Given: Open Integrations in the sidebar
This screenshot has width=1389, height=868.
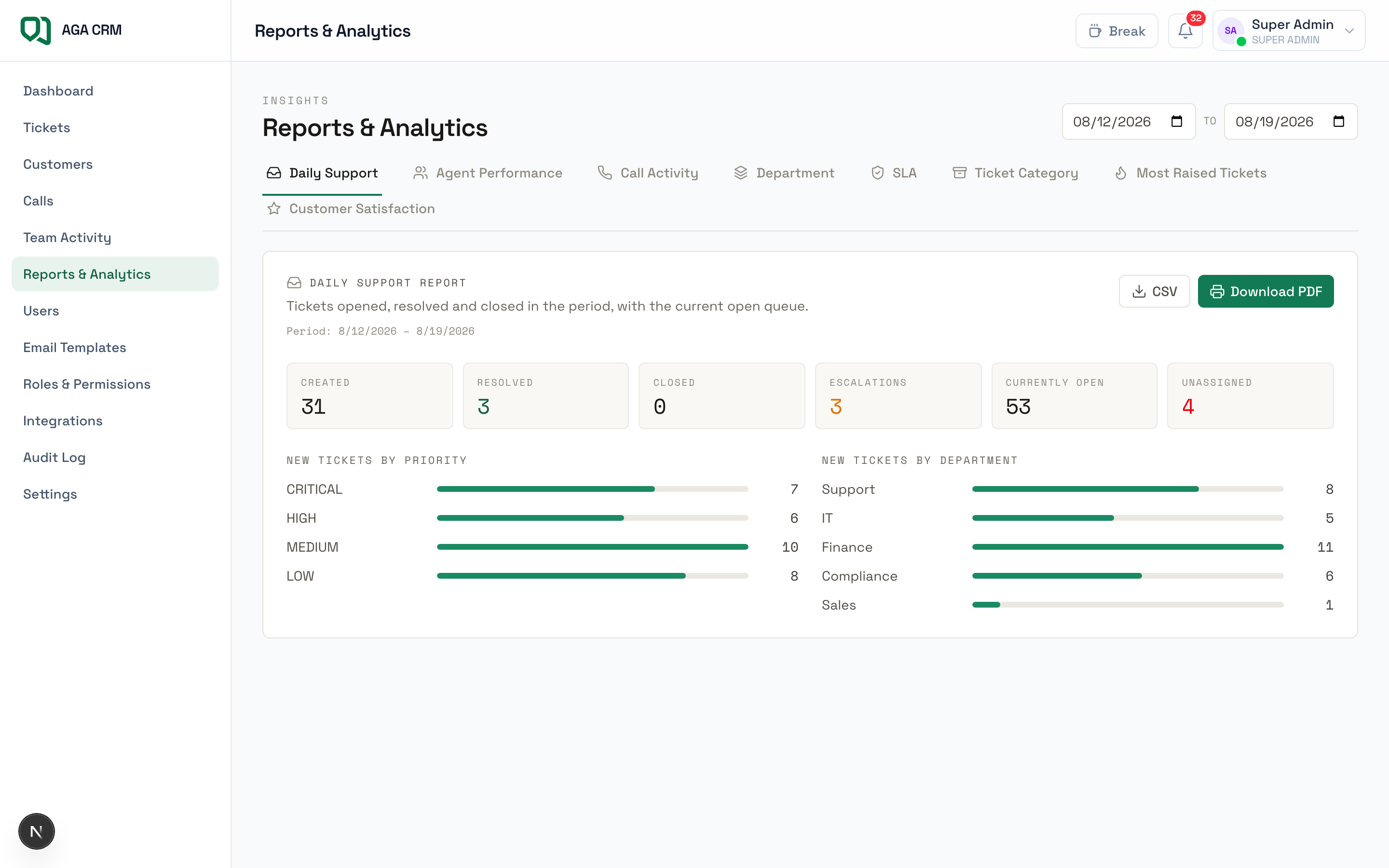Looking at the screenshot, I should point(115,421).
